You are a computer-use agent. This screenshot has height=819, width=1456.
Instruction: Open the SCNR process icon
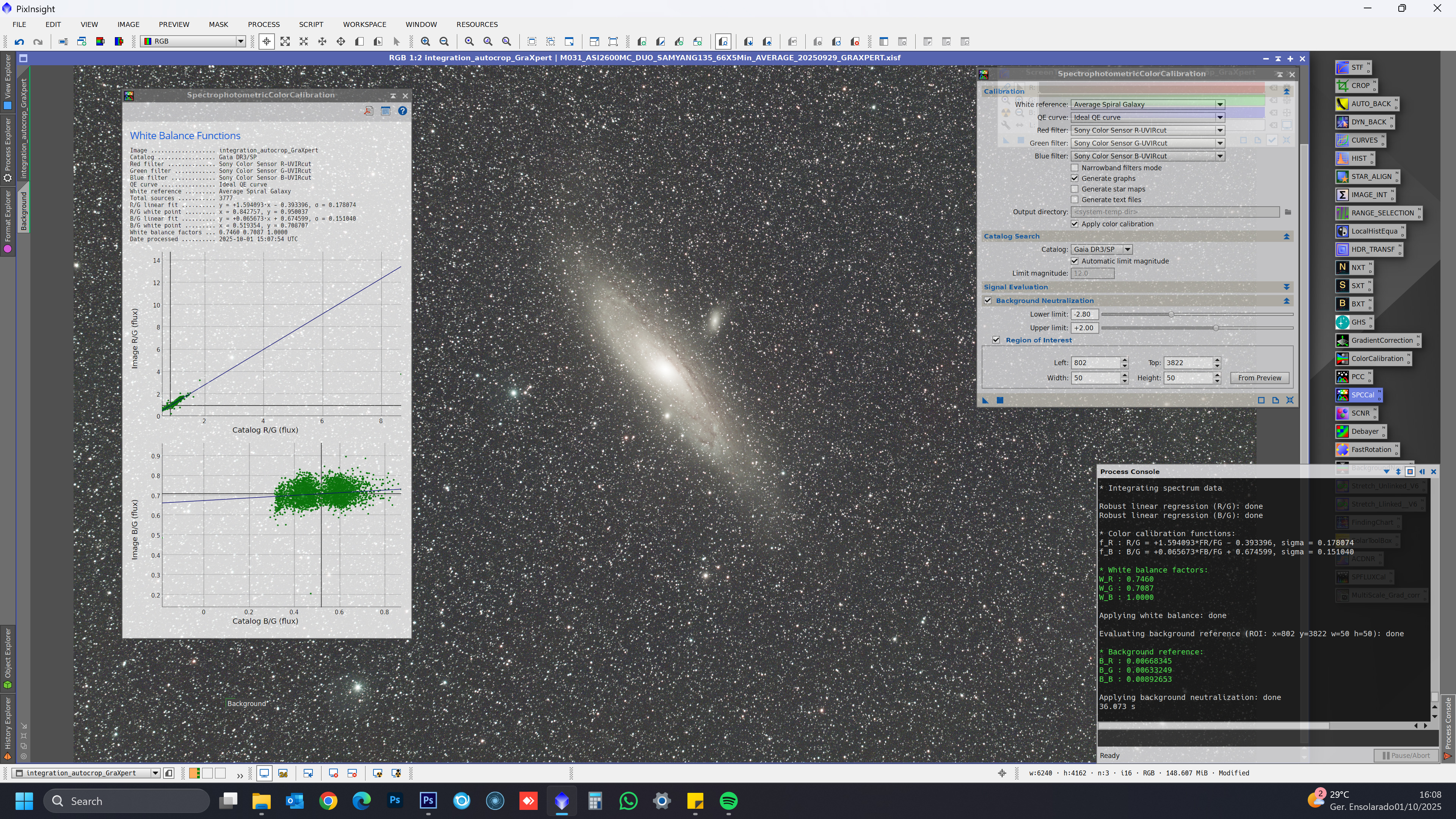coord(1360,413)
